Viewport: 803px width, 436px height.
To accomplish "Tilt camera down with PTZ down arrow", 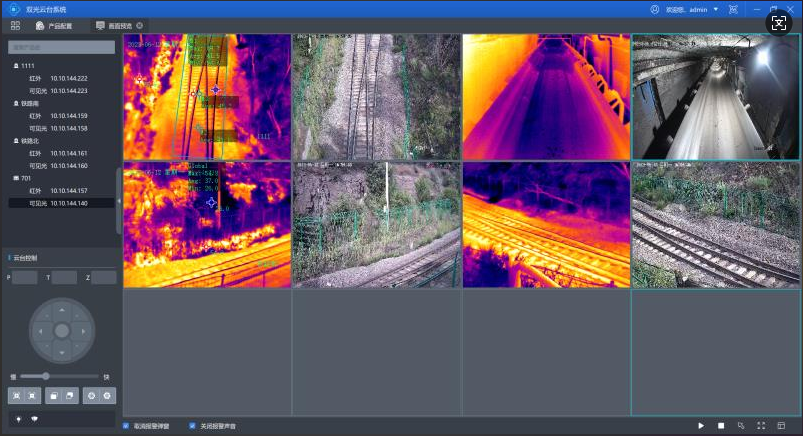I will click(62, 352).
